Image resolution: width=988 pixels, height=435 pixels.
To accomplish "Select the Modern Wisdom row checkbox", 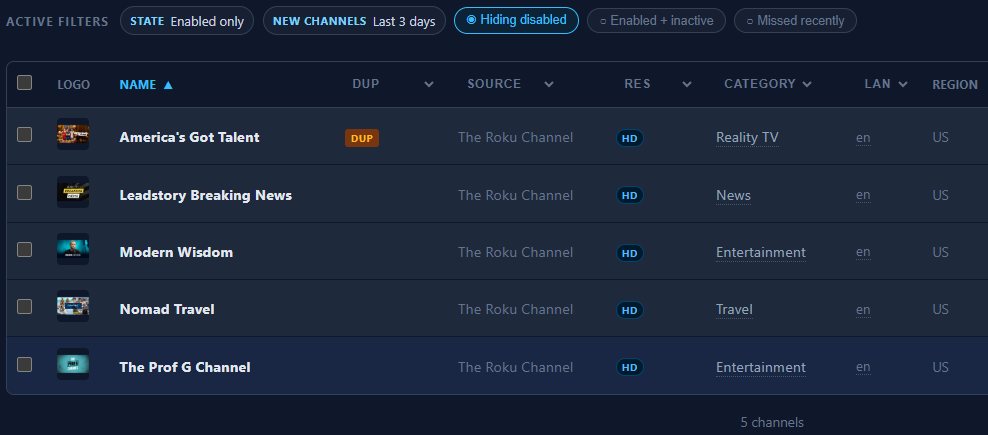I will click(25, 249).
